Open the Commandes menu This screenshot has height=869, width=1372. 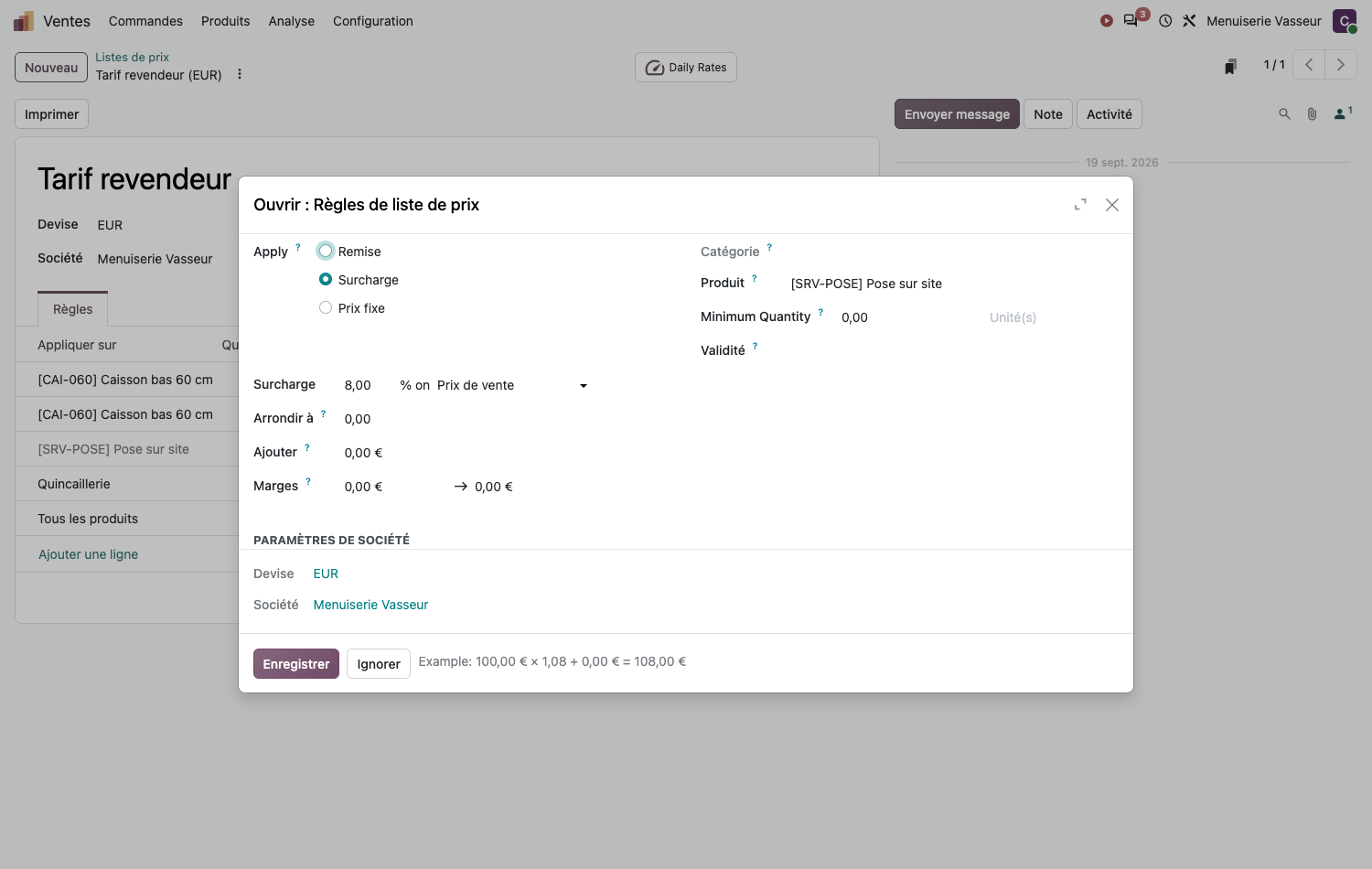pyautogui.click(x=145, y=21)
